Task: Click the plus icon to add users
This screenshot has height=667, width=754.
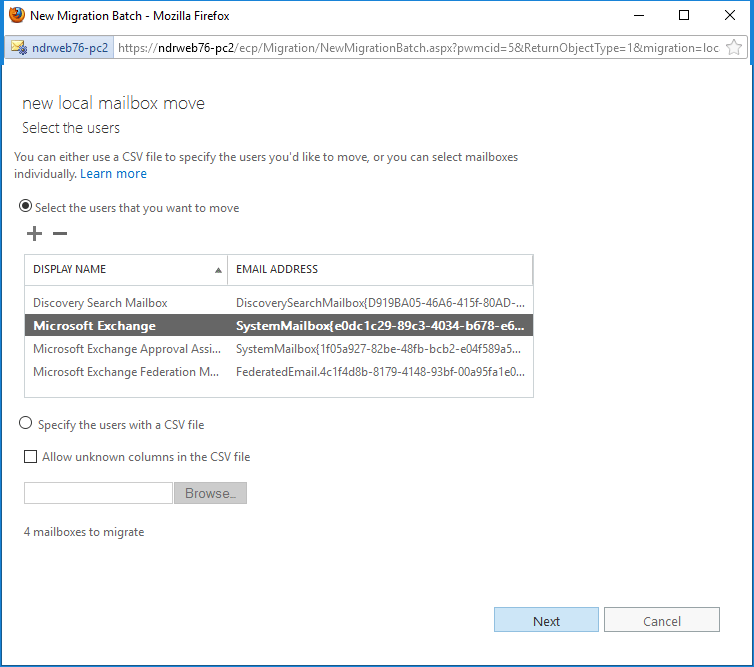Action: pyautogui.click(x=34, y=234)
